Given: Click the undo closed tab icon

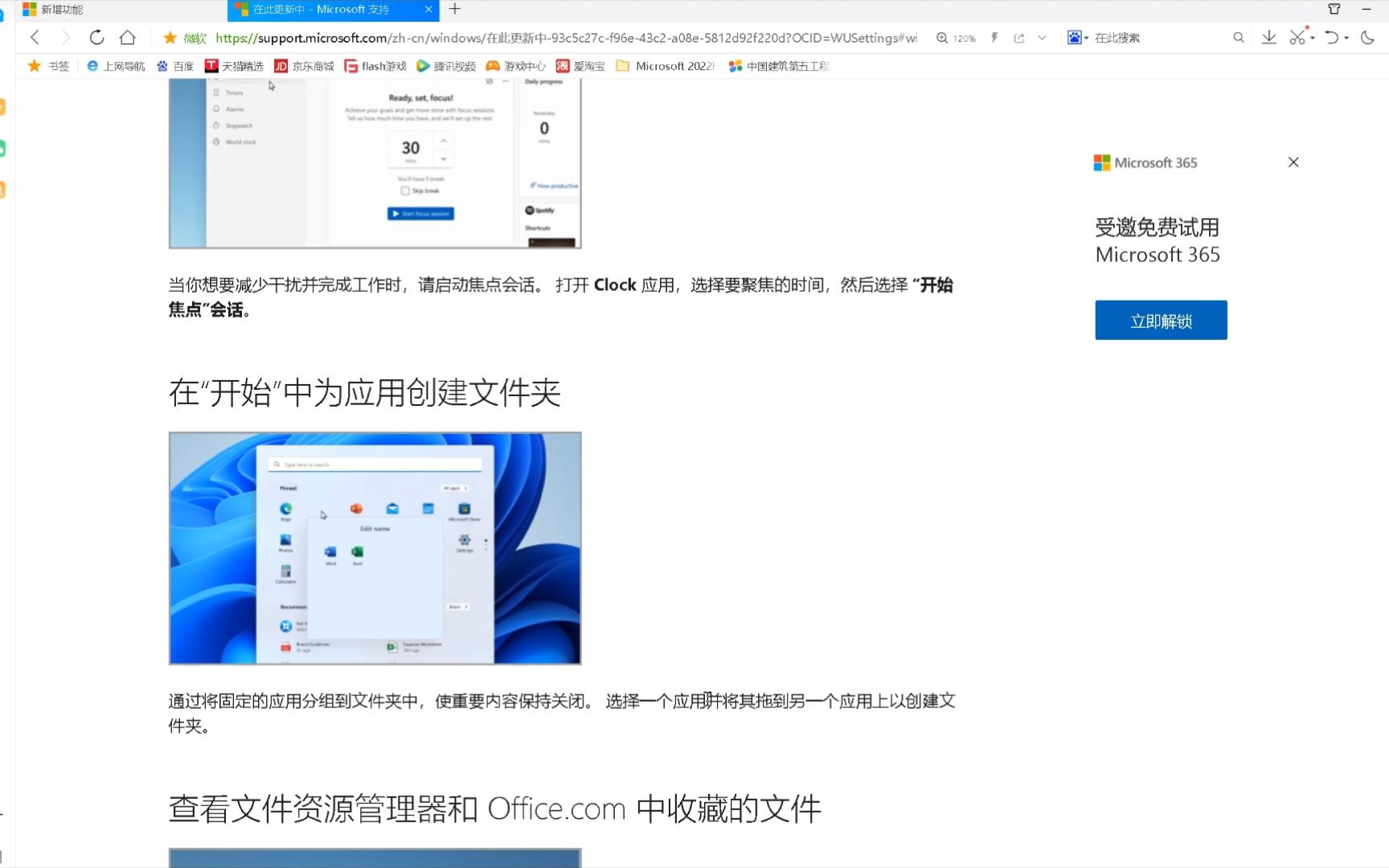Looking at the screenshot, I should coord(1332,37).
